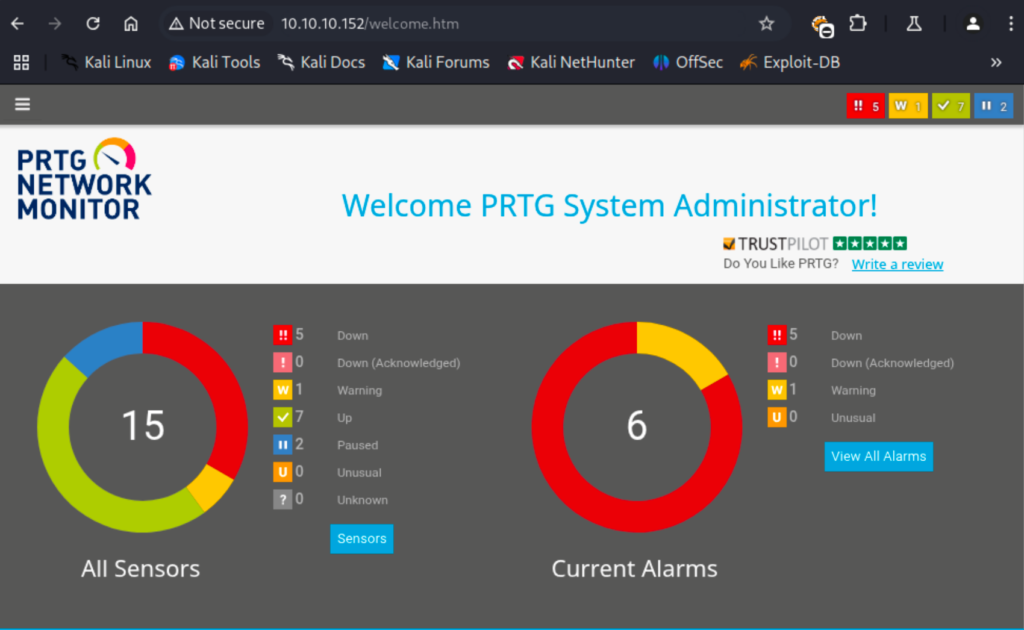This screenshot has width=1024, height=630.
Task: Open the Exploit-DB bookmark
Action: point(790,63)
